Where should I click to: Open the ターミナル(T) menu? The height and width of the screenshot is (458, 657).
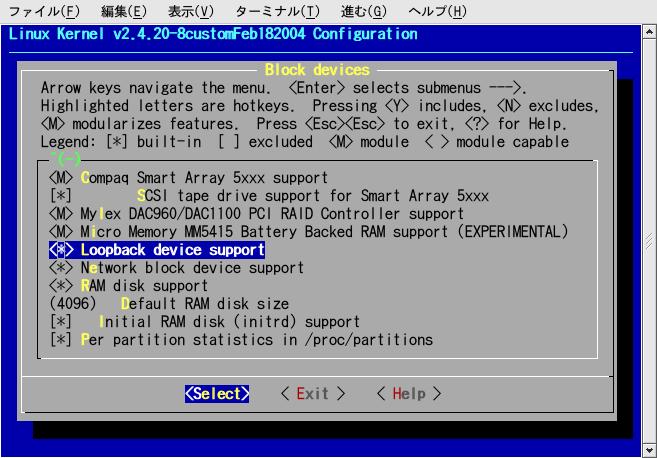pos(277,11)
